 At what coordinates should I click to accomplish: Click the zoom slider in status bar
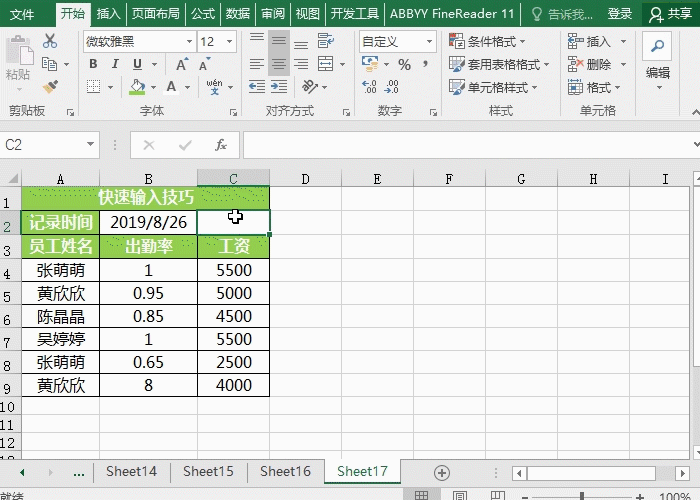[x=582, y=496]
